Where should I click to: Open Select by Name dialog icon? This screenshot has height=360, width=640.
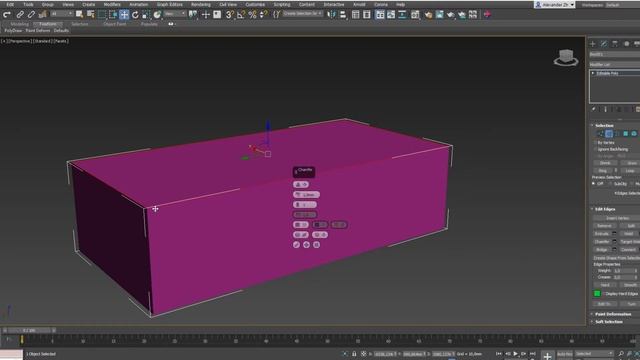[x=90, y=15]
